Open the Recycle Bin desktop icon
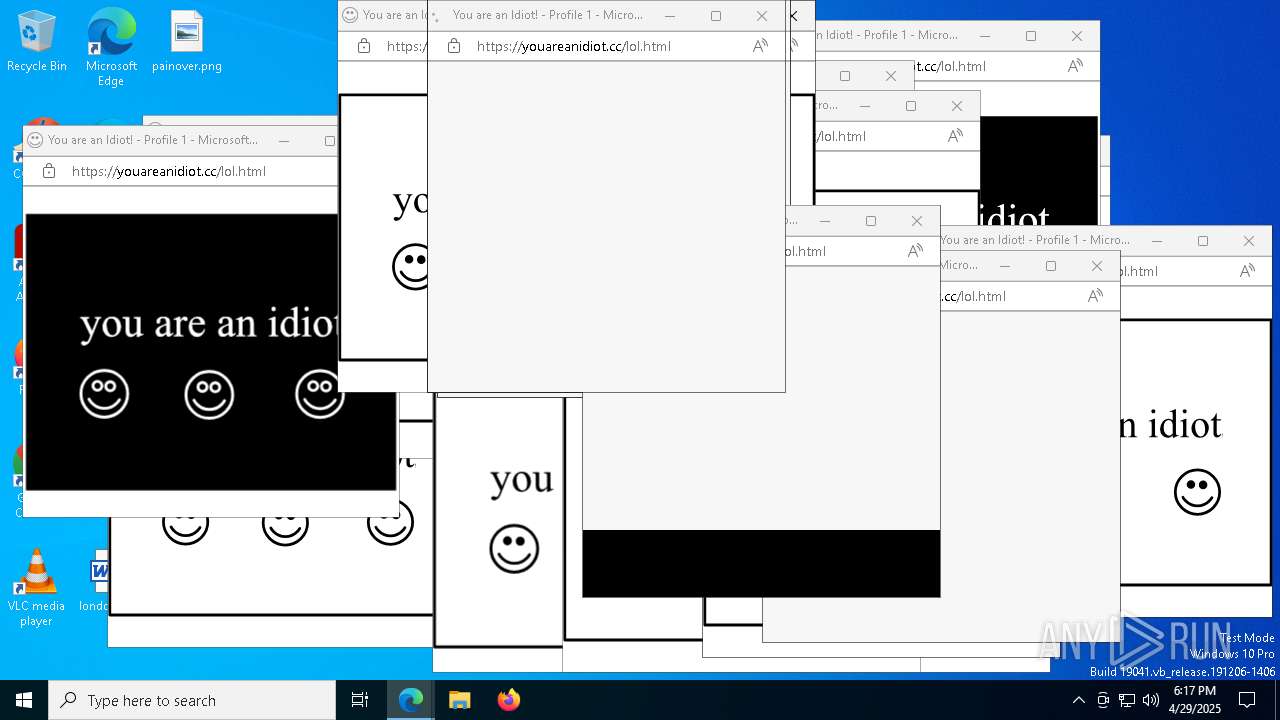Image resolution: width=1280 pixels, height=720 pixels. 37,42
